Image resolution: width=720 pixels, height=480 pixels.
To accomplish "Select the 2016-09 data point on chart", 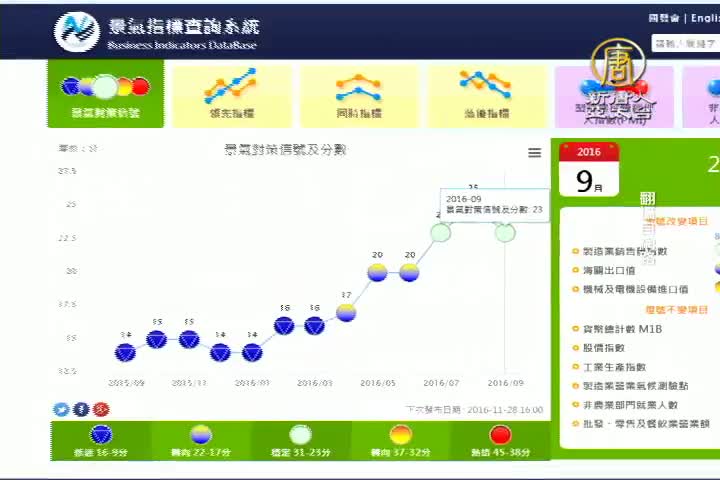I will pos(505,232).
